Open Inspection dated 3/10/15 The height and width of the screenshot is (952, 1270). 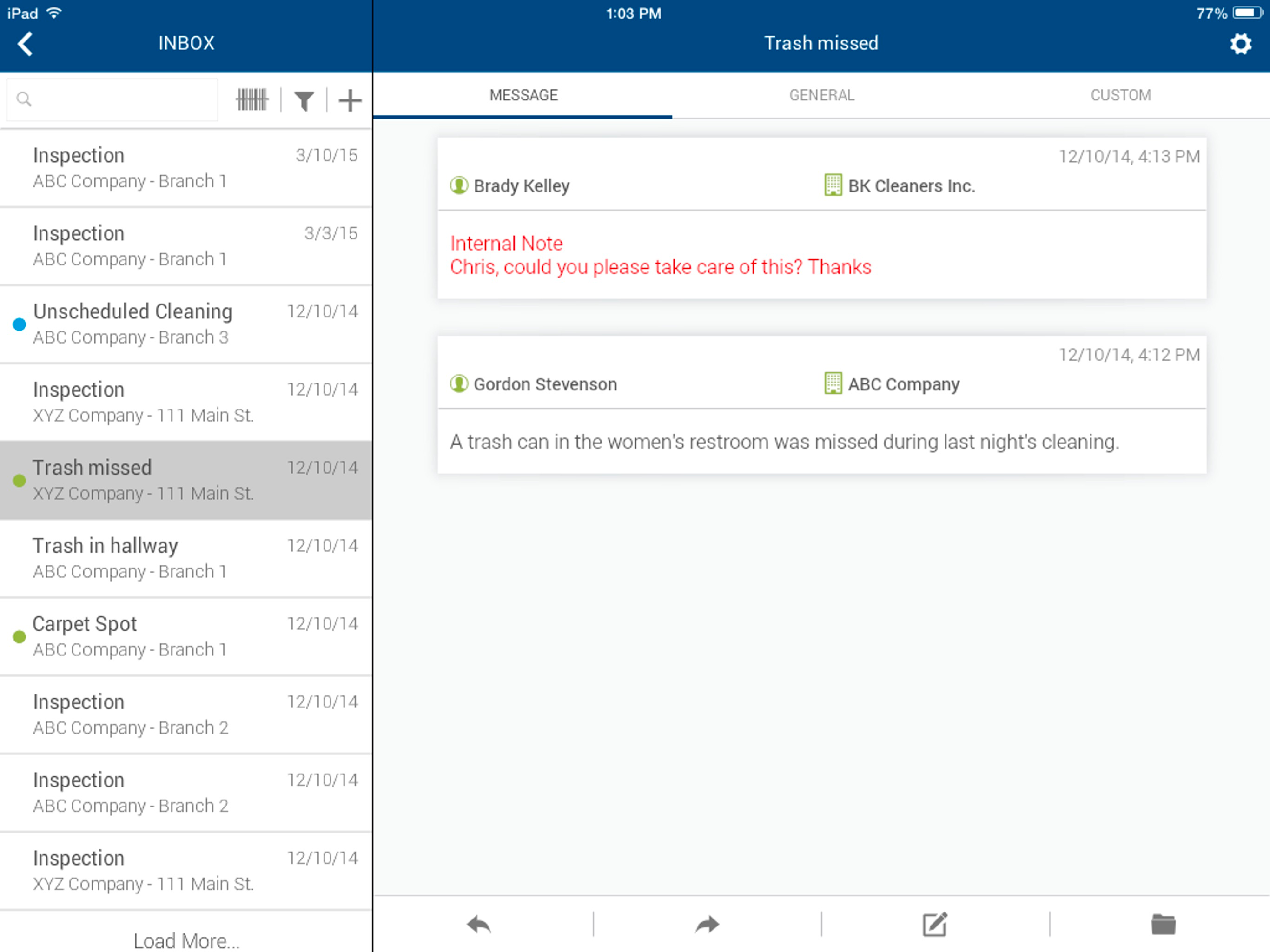pos(186,168)
